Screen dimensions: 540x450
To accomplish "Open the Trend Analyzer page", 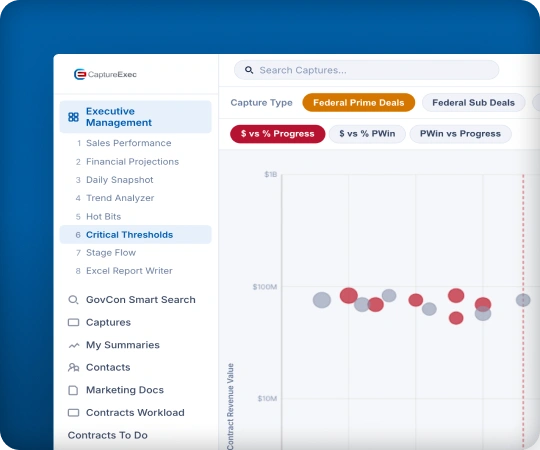I will click(x=120, y=198).
